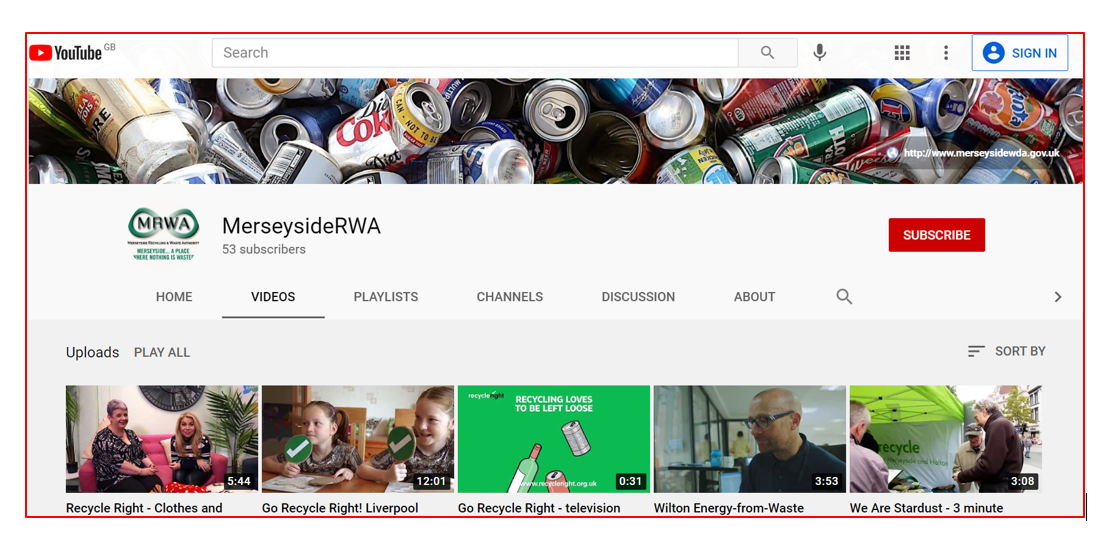Open the three-dot settings menu

pos(945,52)
